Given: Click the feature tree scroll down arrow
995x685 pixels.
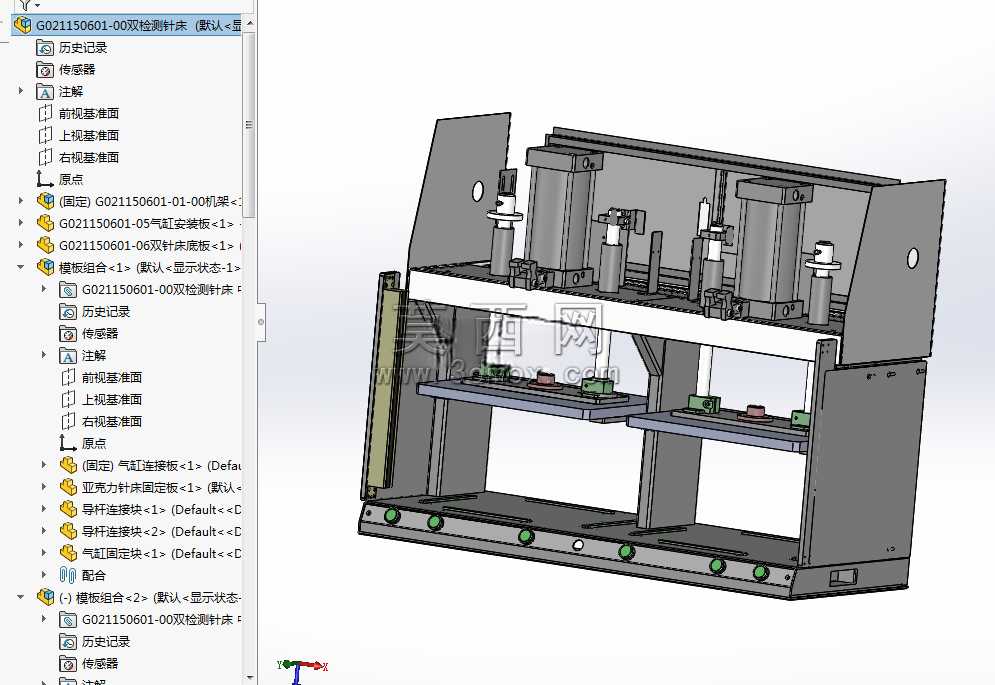Looking at the screenshot, I should coord(249,679).
